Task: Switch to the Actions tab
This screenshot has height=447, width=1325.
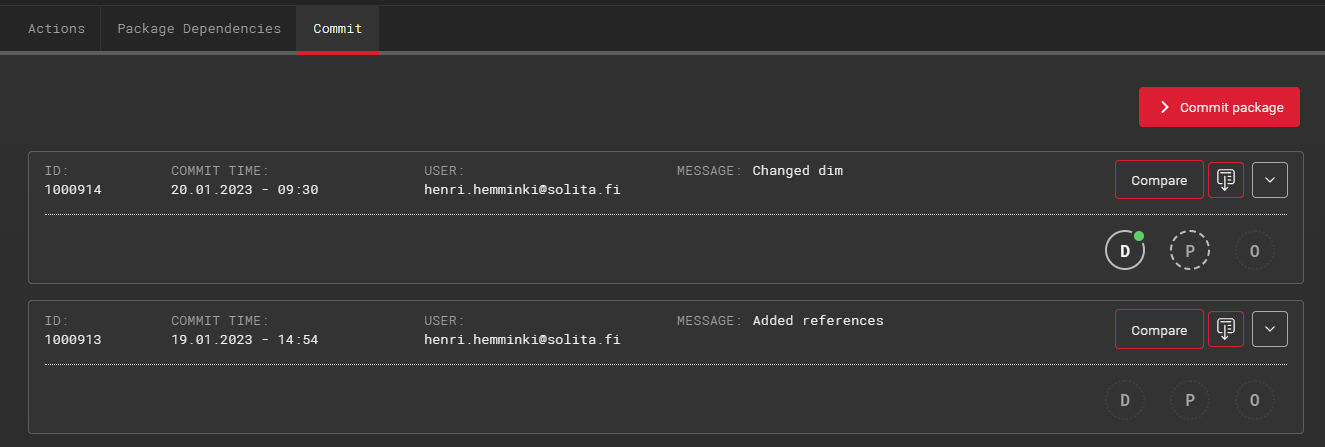Action: (x=56, y=29)
